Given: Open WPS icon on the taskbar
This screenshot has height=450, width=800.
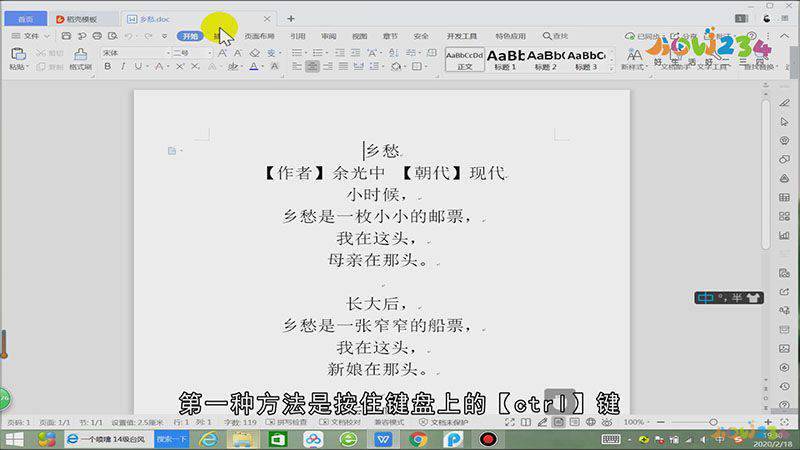Looking at the screenshot, I should (383, 439).
